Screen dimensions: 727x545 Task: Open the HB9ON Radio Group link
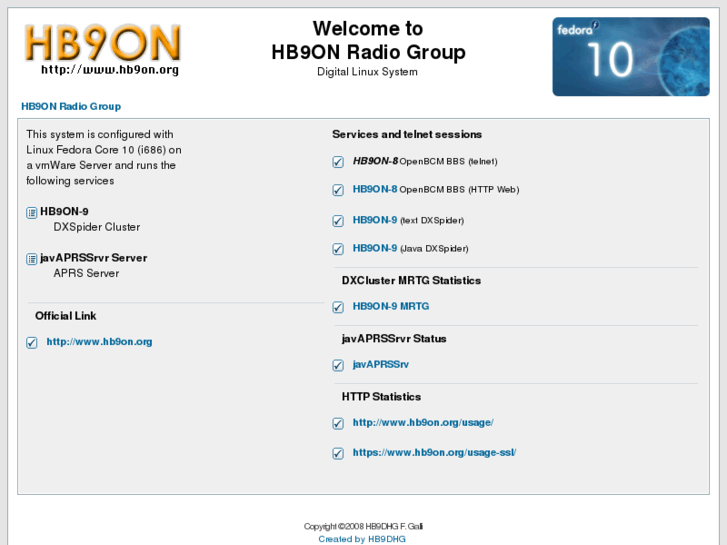click(x=71, y=106)
